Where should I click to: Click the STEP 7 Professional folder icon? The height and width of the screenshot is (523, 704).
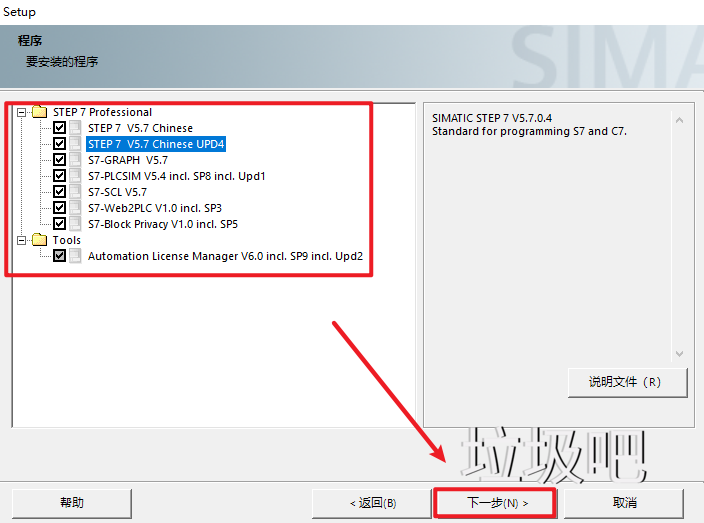40,112
